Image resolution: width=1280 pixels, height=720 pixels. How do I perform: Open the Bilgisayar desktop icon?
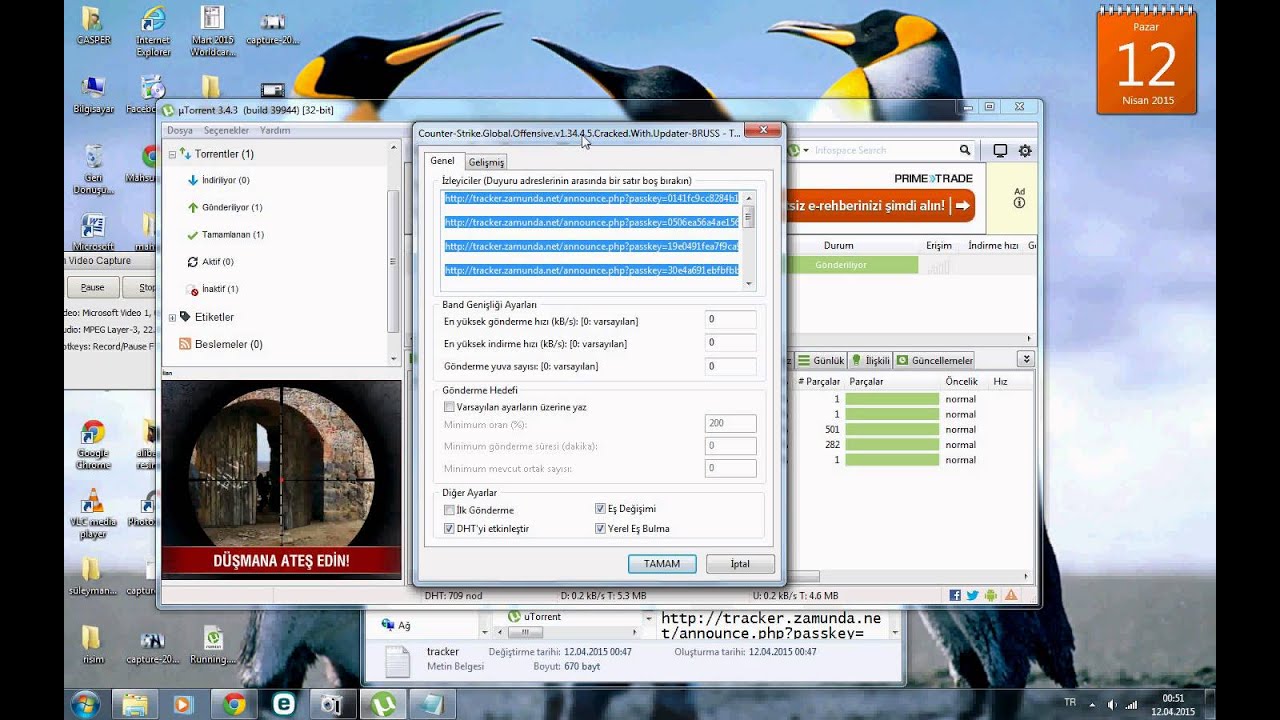coord(93,95)
